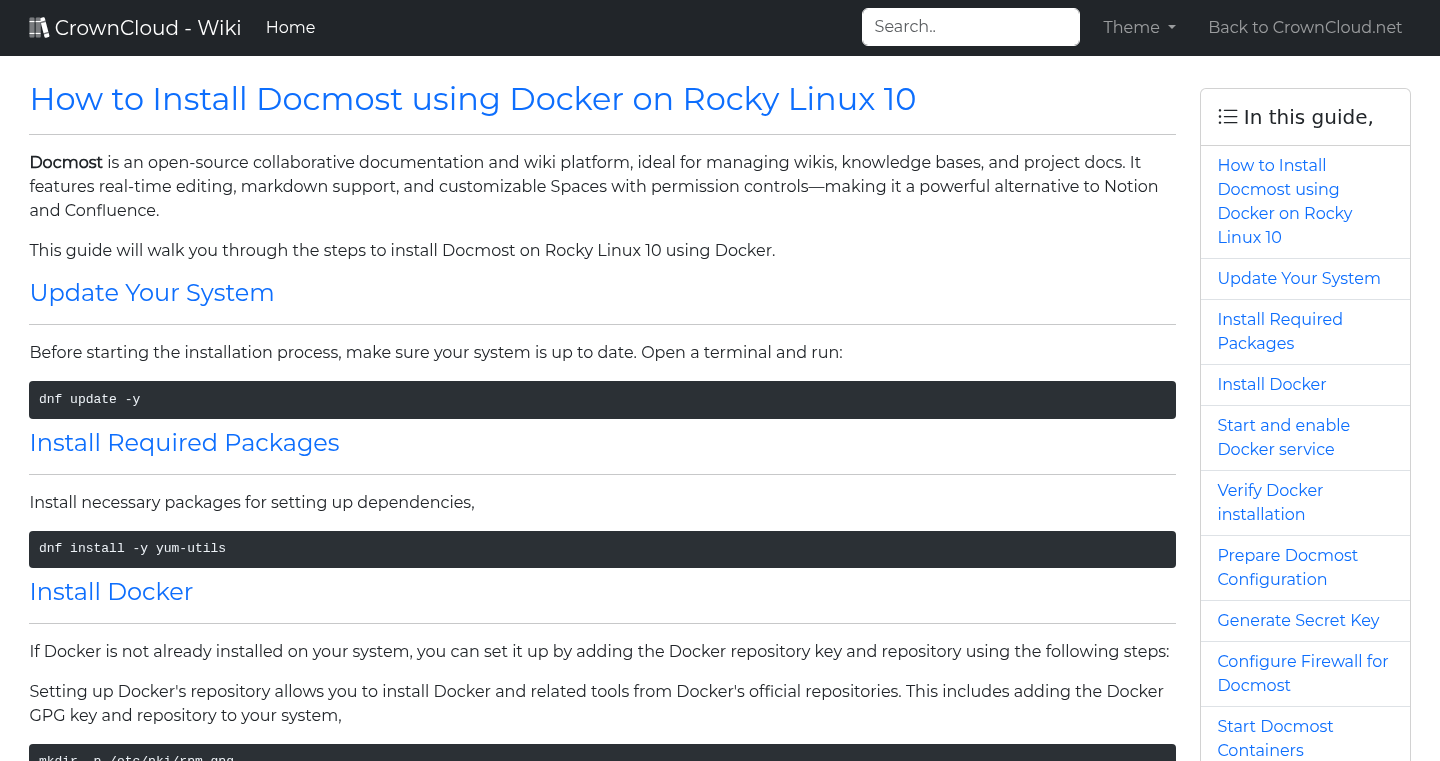Screen dimensions: 1440x761
Task: Open the first sidebar link about installing Docmost
Action: pos(1284,200)
